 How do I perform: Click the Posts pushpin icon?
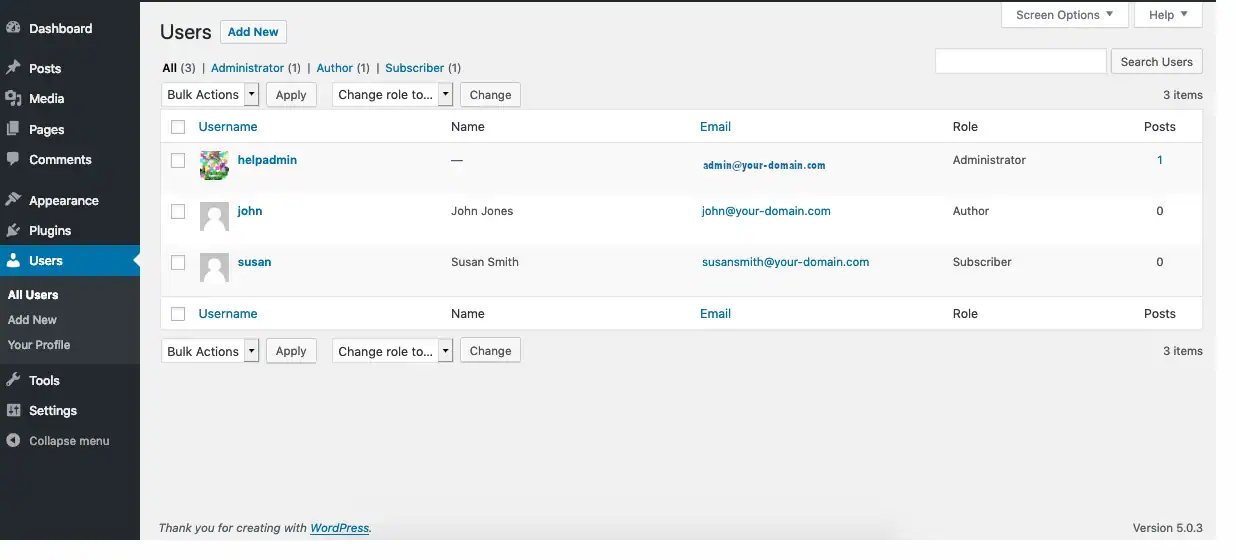click(13, 68)
